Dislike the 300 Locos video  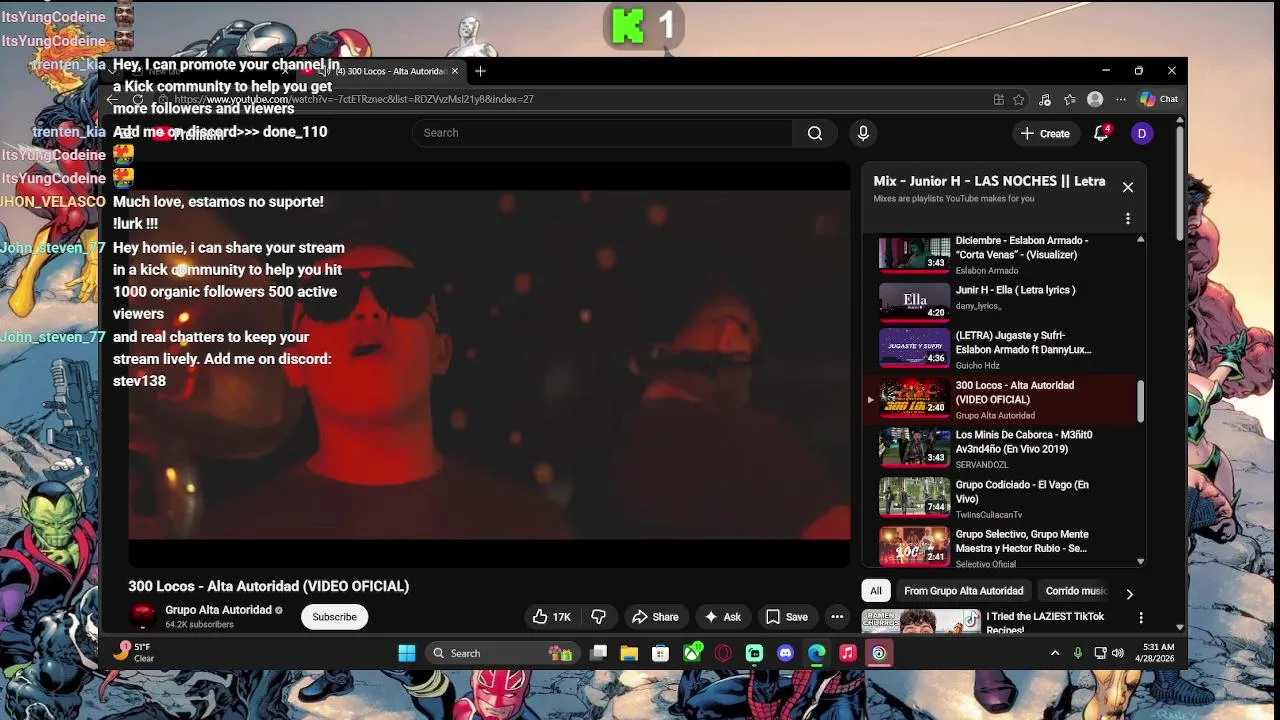(599, 617)
